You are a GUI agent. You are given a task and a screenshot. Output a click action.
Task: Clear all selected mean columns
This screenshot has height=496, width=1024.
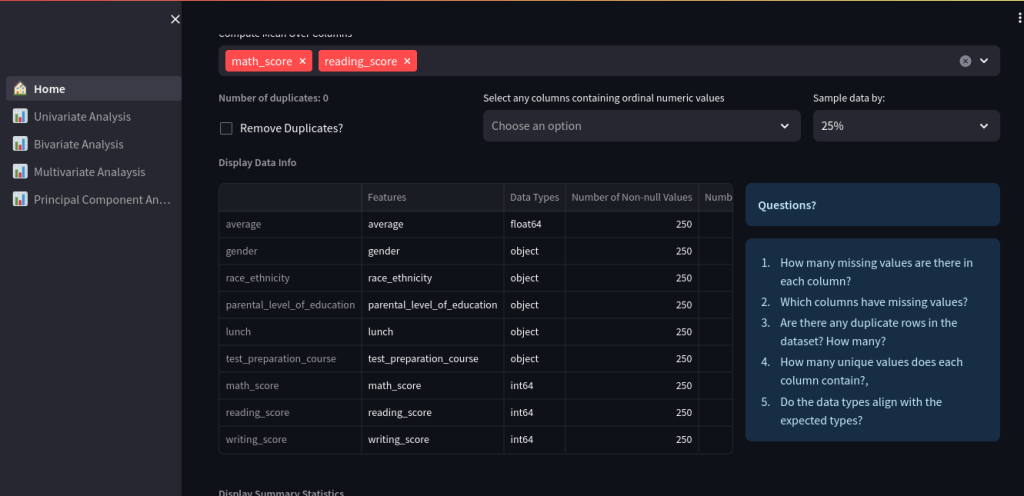point(965,61)
